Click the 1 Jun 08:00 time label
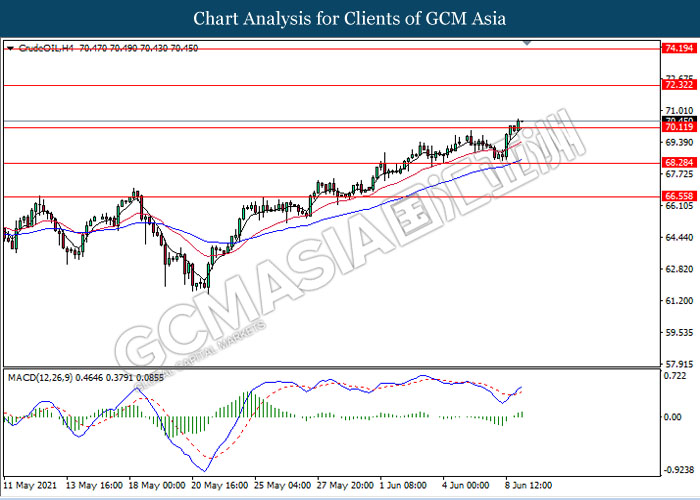The width and height of the screenshot is (700, 500). click(x=403, y=485)
